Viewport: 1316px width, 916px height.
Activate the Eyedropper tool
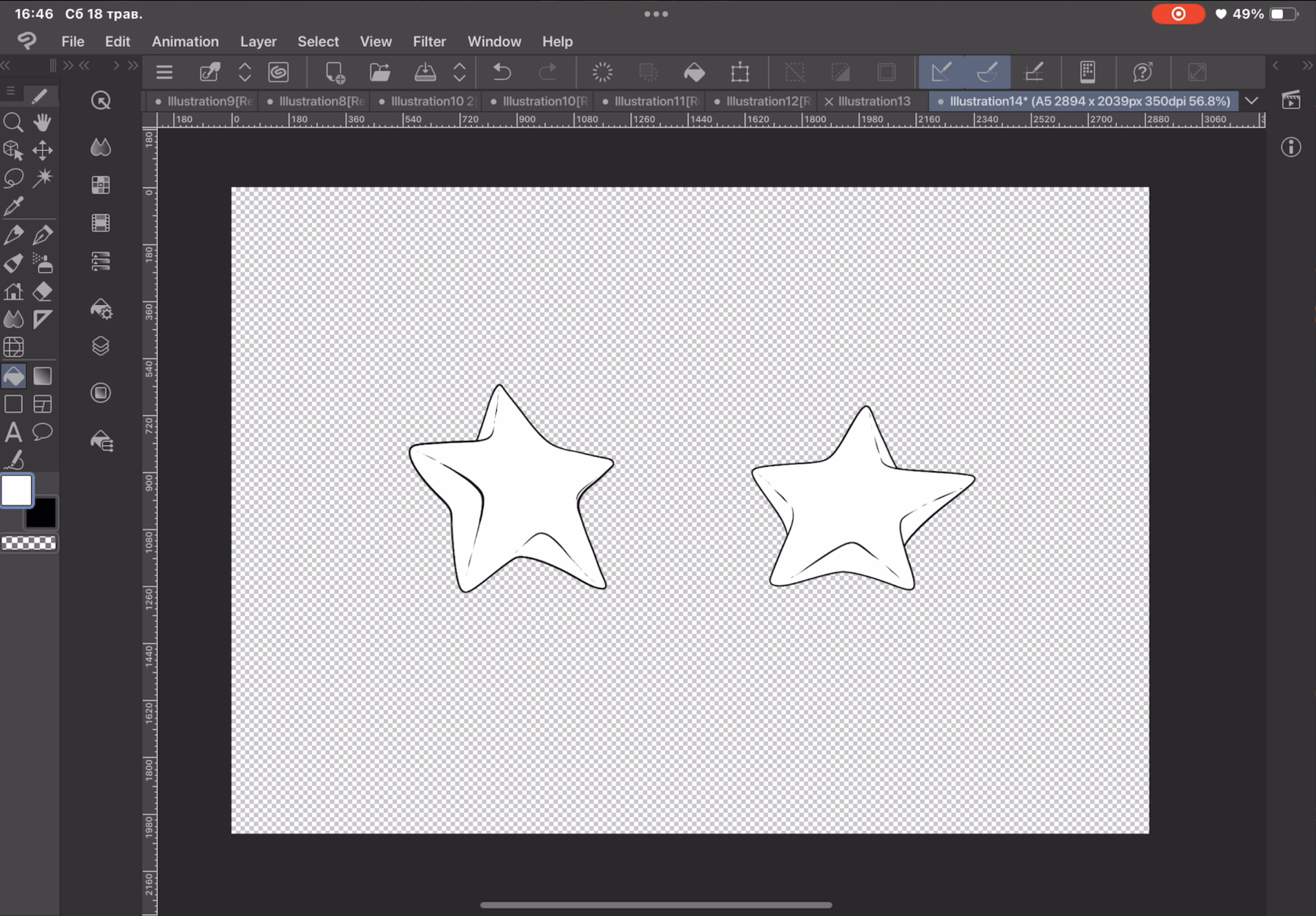pos(13,206)
